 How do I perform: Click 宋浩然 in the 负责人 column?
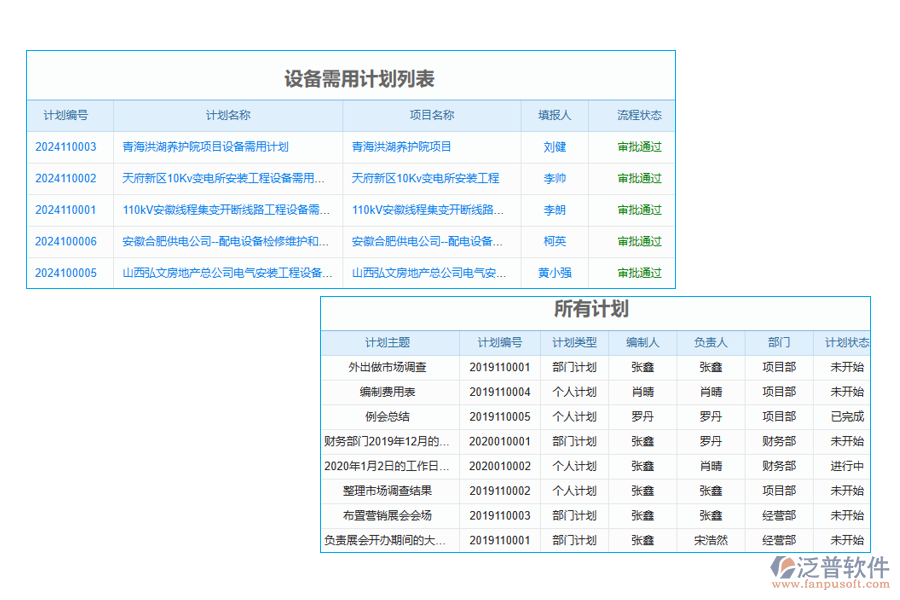[x=710, y=540]
